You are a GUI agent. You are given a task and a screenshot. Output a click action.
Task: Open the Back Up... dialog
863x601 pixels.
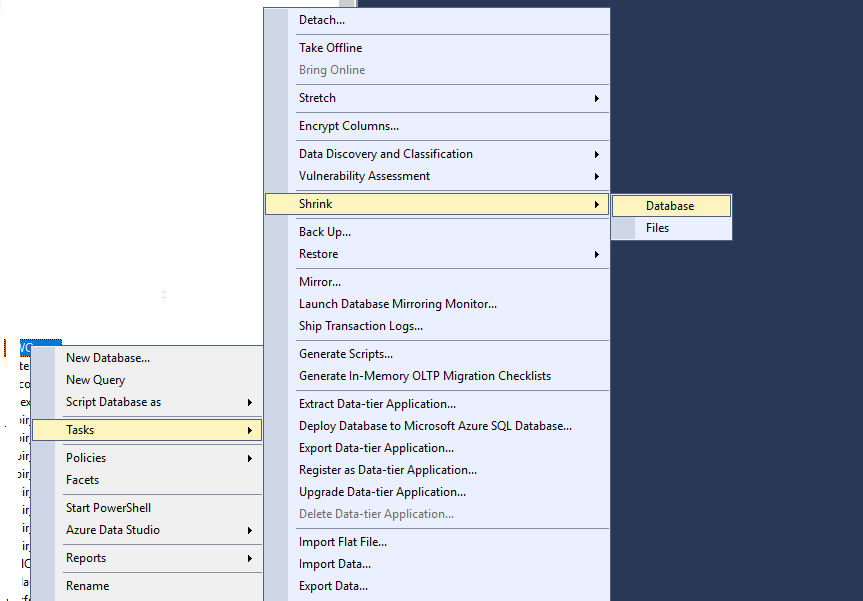(x=325, y=232)
